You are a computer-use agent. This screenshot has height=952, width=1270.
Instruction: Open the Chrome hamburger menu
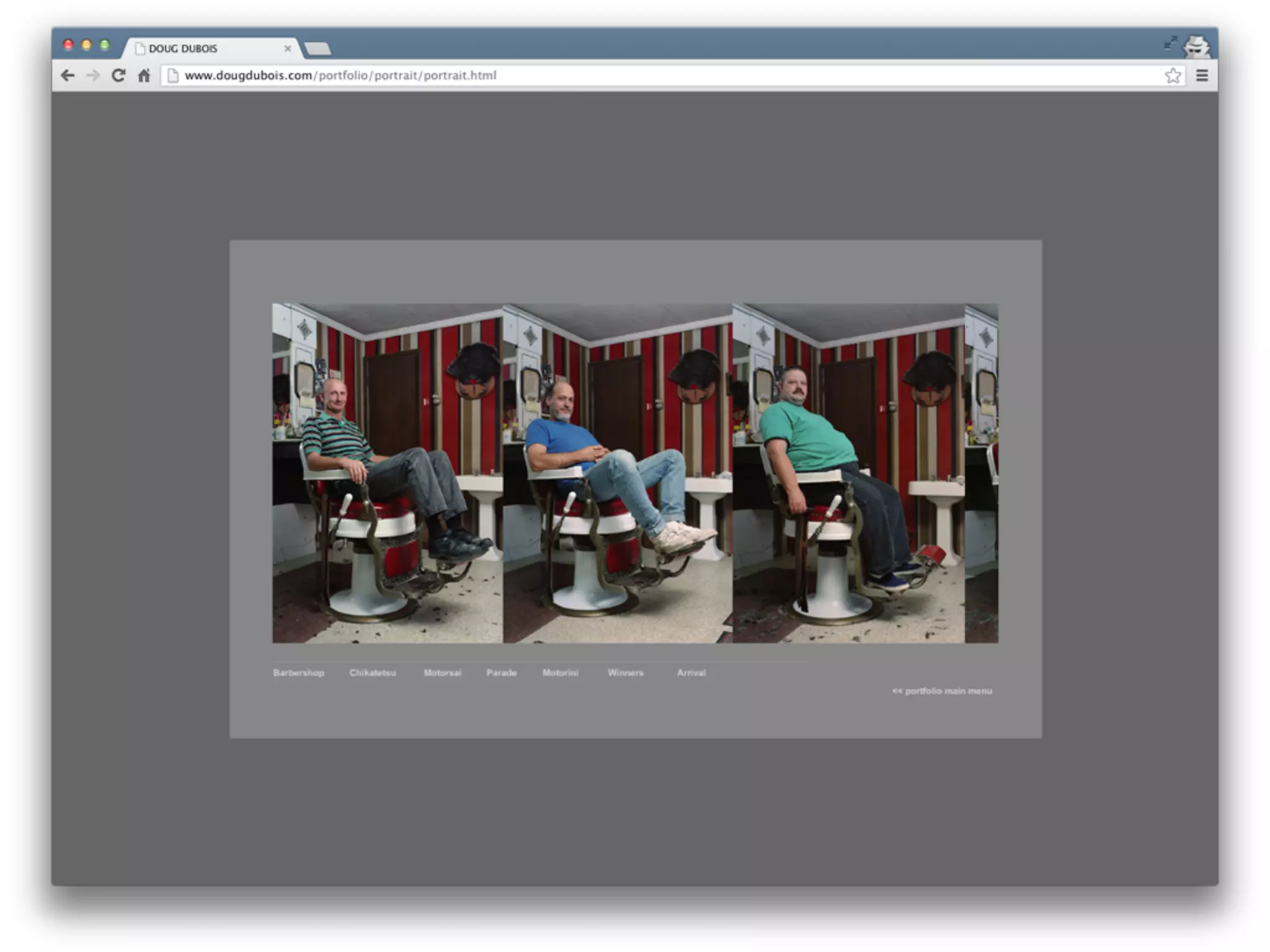(x=1202, y=76)
